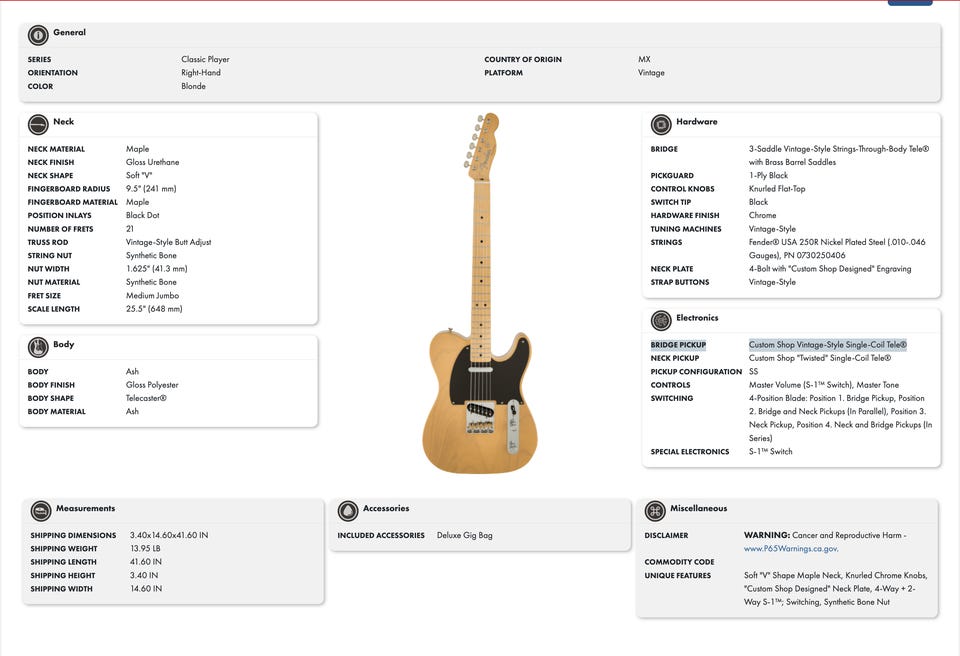Screen dimensions: 960x656
Task: Click the Neck section heading
Action: click(64, 122)
